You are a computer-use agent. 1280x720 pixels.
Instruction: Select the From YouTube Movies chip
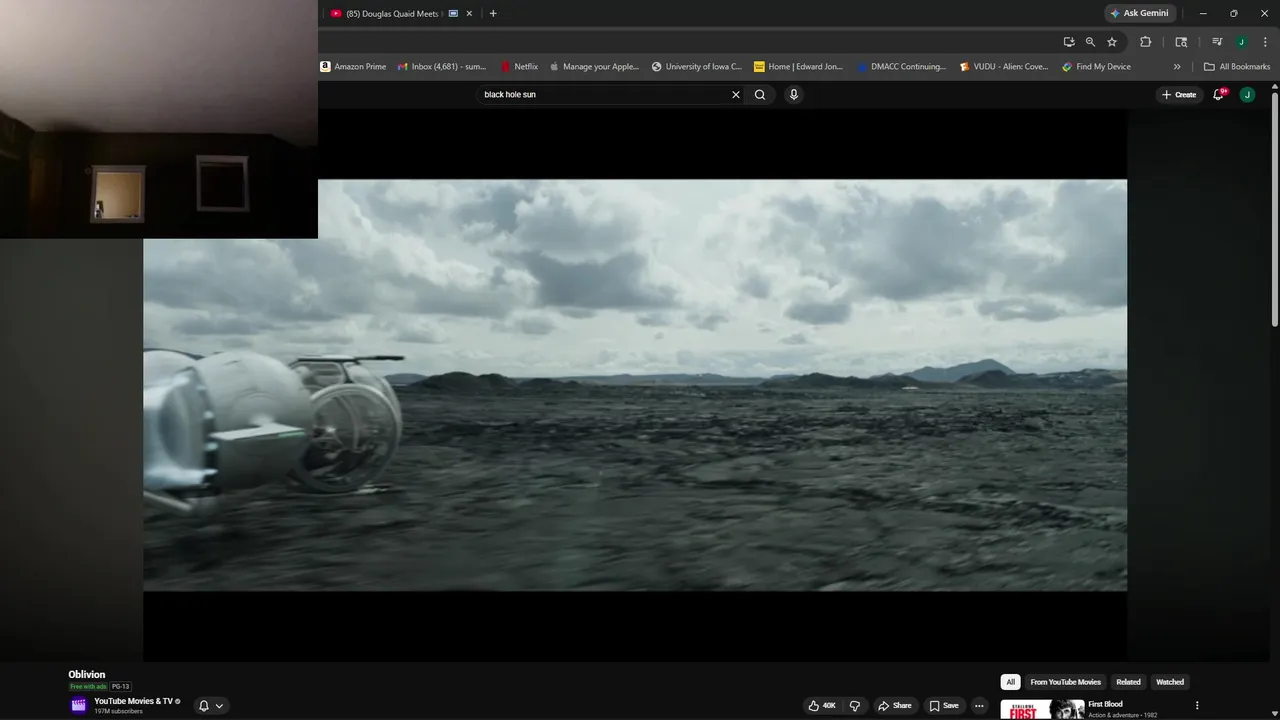[1065, 682]
